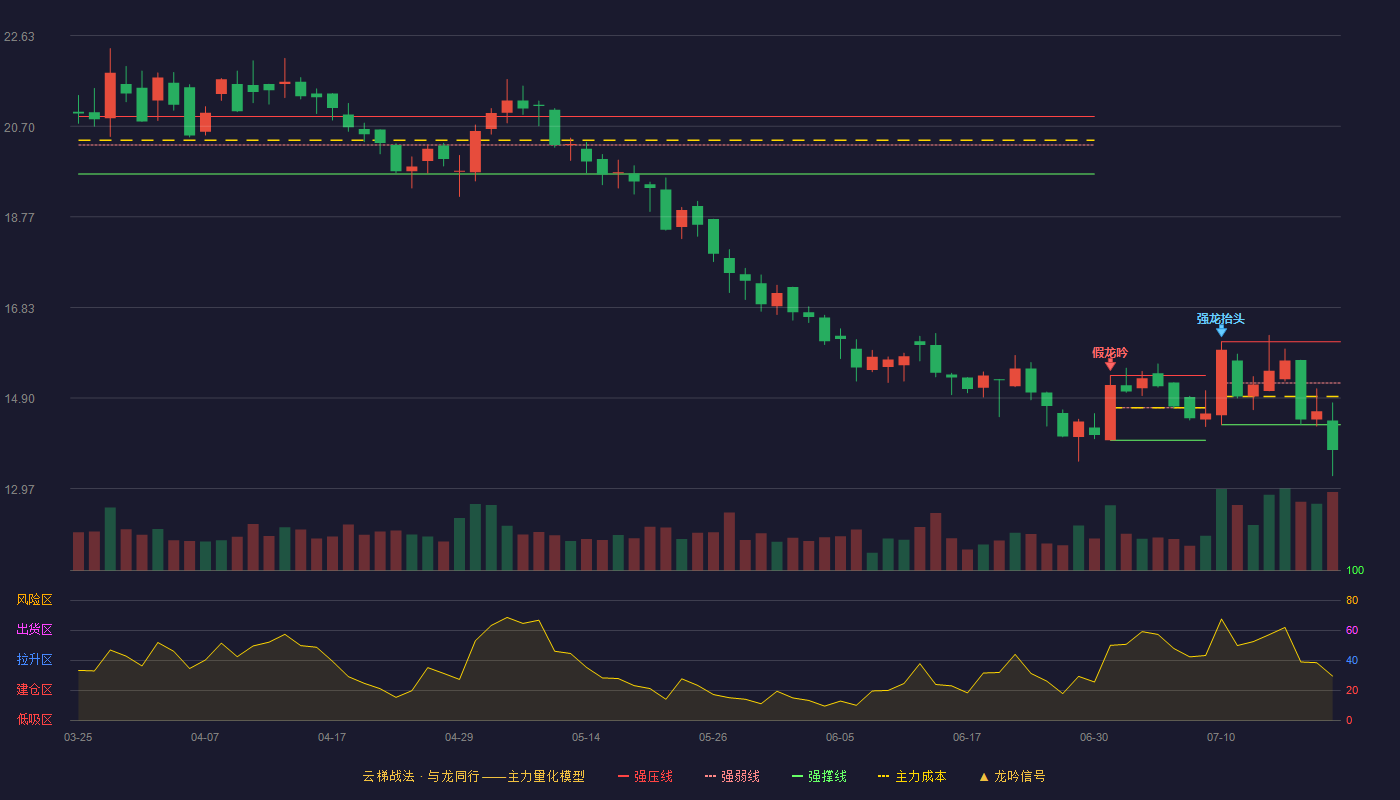1400x800 pixels.
Task: Click the 03-25 date axis label
Action: pos(78,737)
